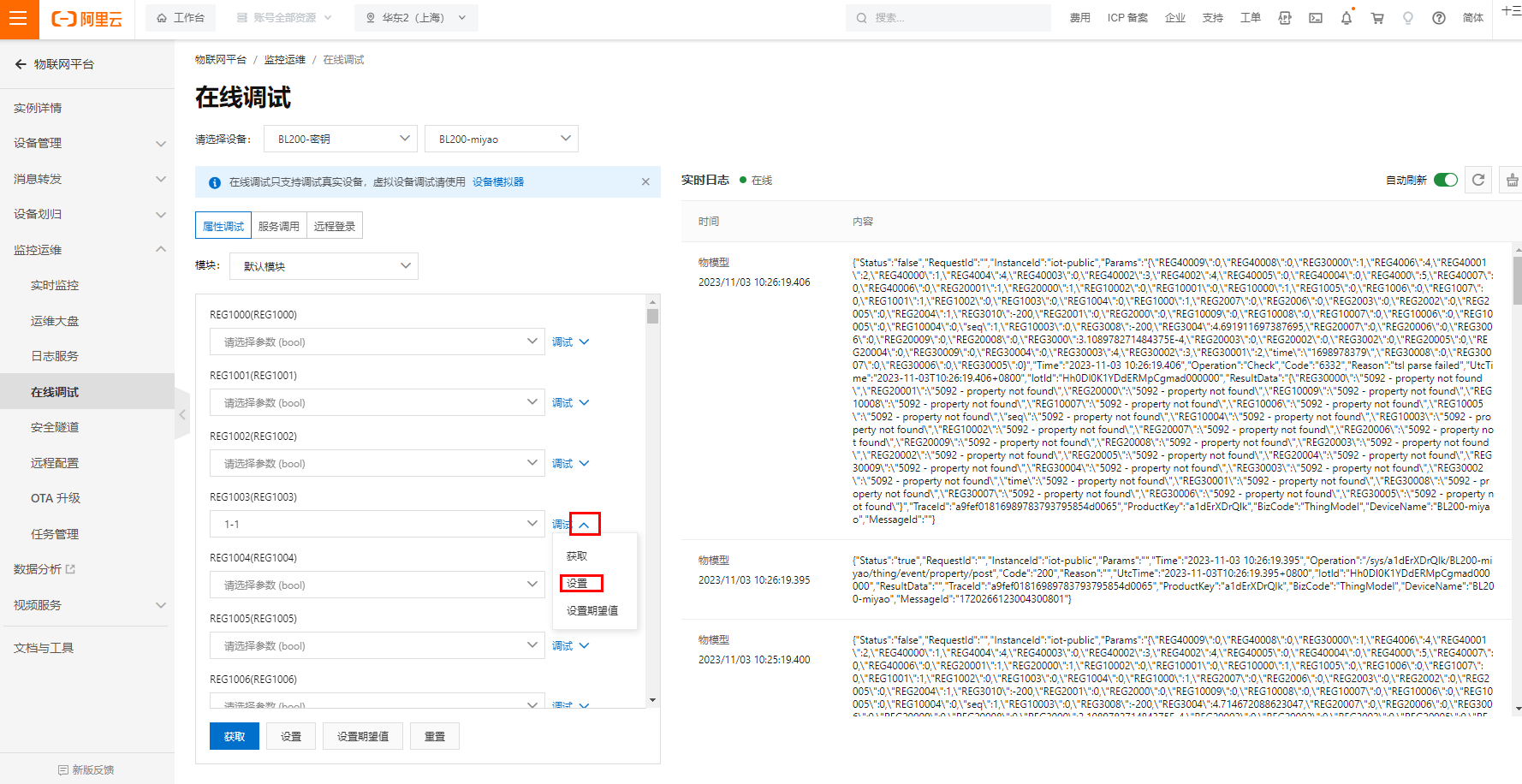Open REG1003 dropdown showing 1-1

(378, 524)
